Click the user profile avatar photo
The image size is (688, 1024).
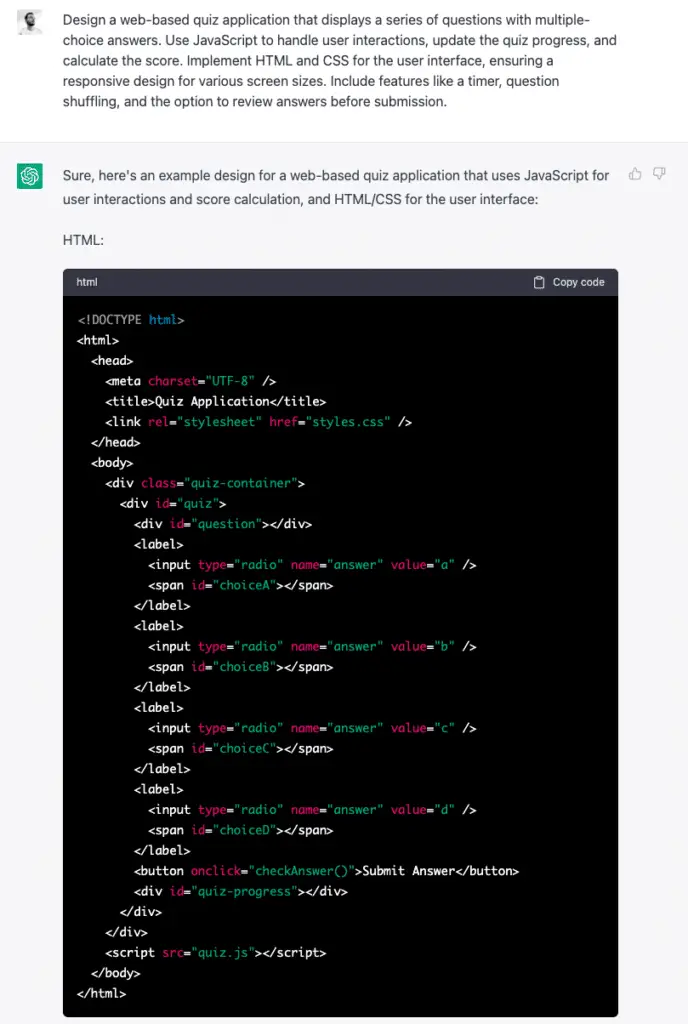(29, 22)
